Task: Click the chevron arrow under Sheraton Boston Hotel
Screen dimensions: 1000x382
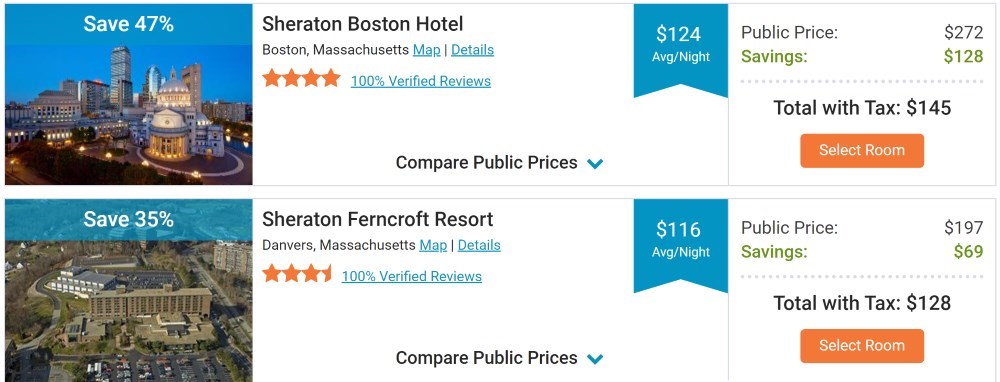Action: pos(594,164)
